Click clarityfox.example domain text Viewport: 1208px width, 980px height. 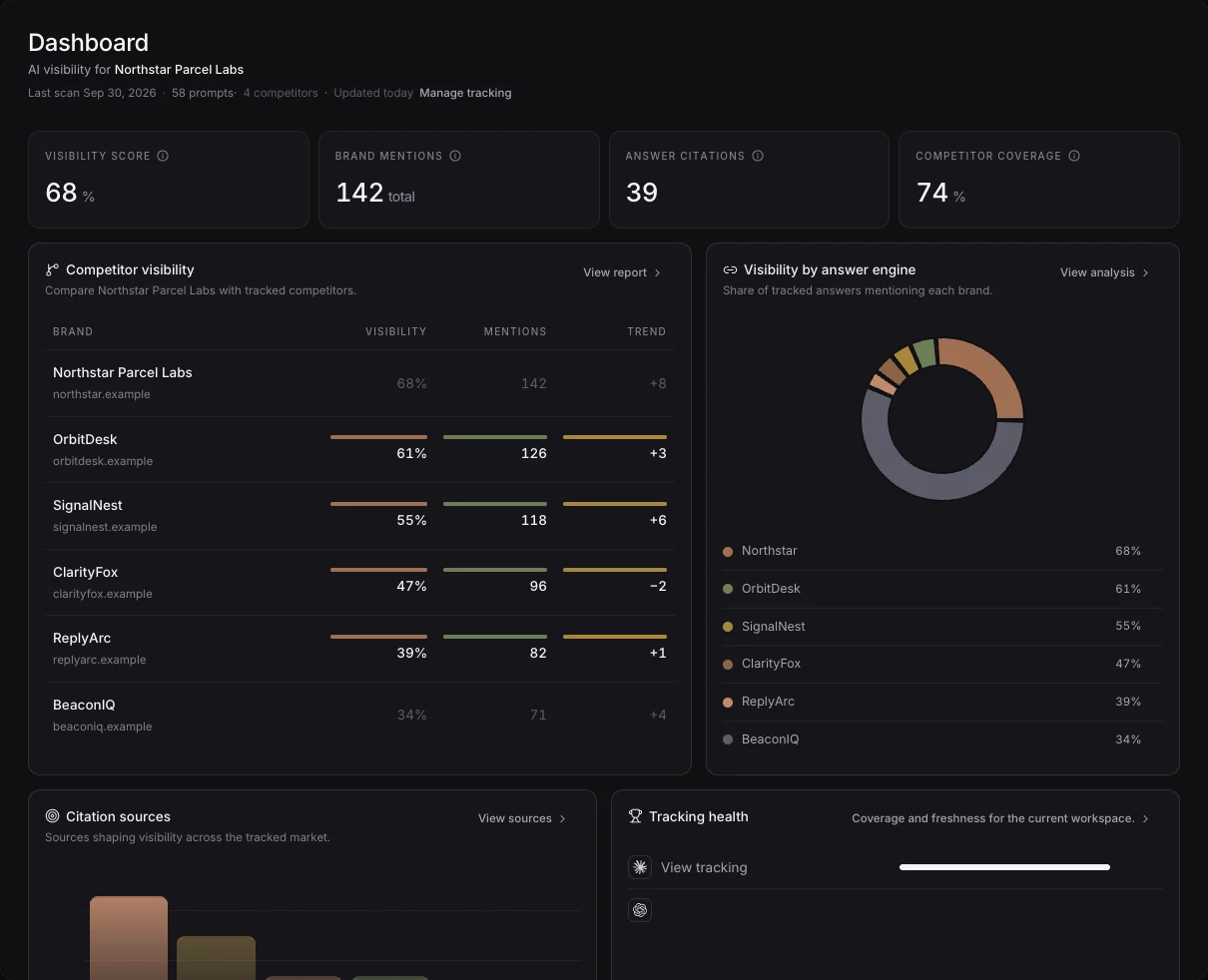(x=103, y=594)
